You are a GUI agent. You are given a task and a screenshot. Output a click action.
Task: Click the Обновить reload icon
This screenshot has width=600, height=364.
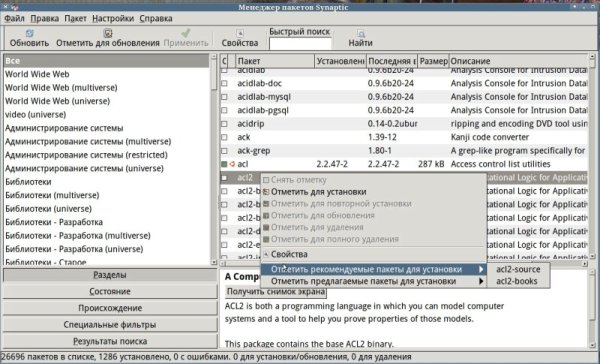pos(29,34)
